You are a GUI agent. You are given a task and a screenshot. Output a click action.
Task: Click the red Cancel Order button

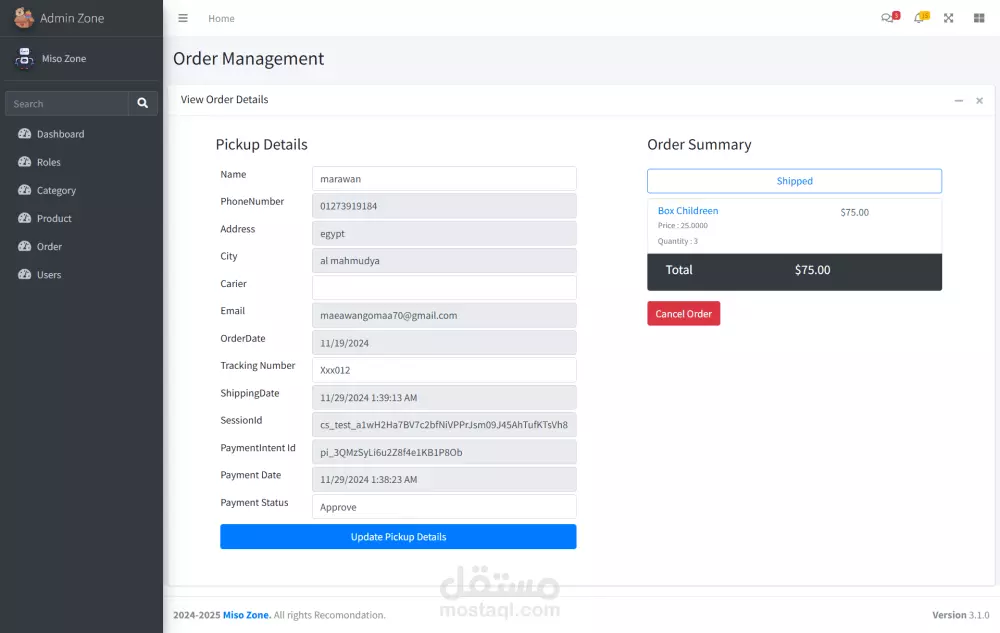(683, 314)
